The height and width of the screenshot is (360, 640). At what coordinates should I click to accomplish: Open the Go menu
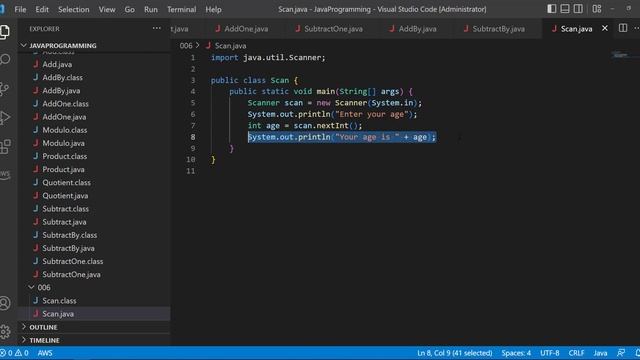tap(129, 9)
